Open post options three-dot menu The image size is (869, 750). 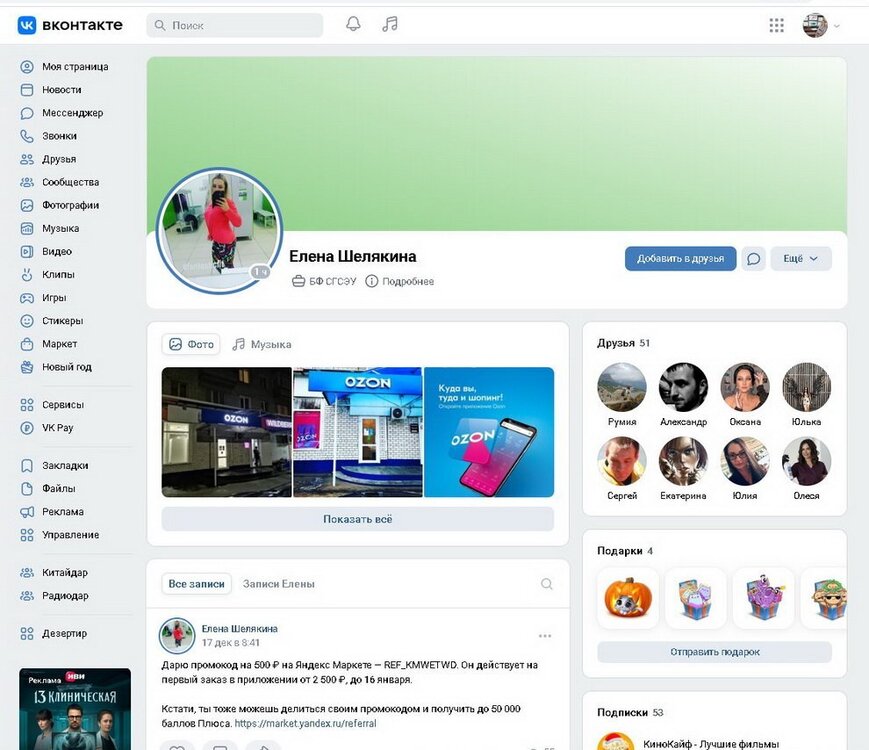point(545,636)
